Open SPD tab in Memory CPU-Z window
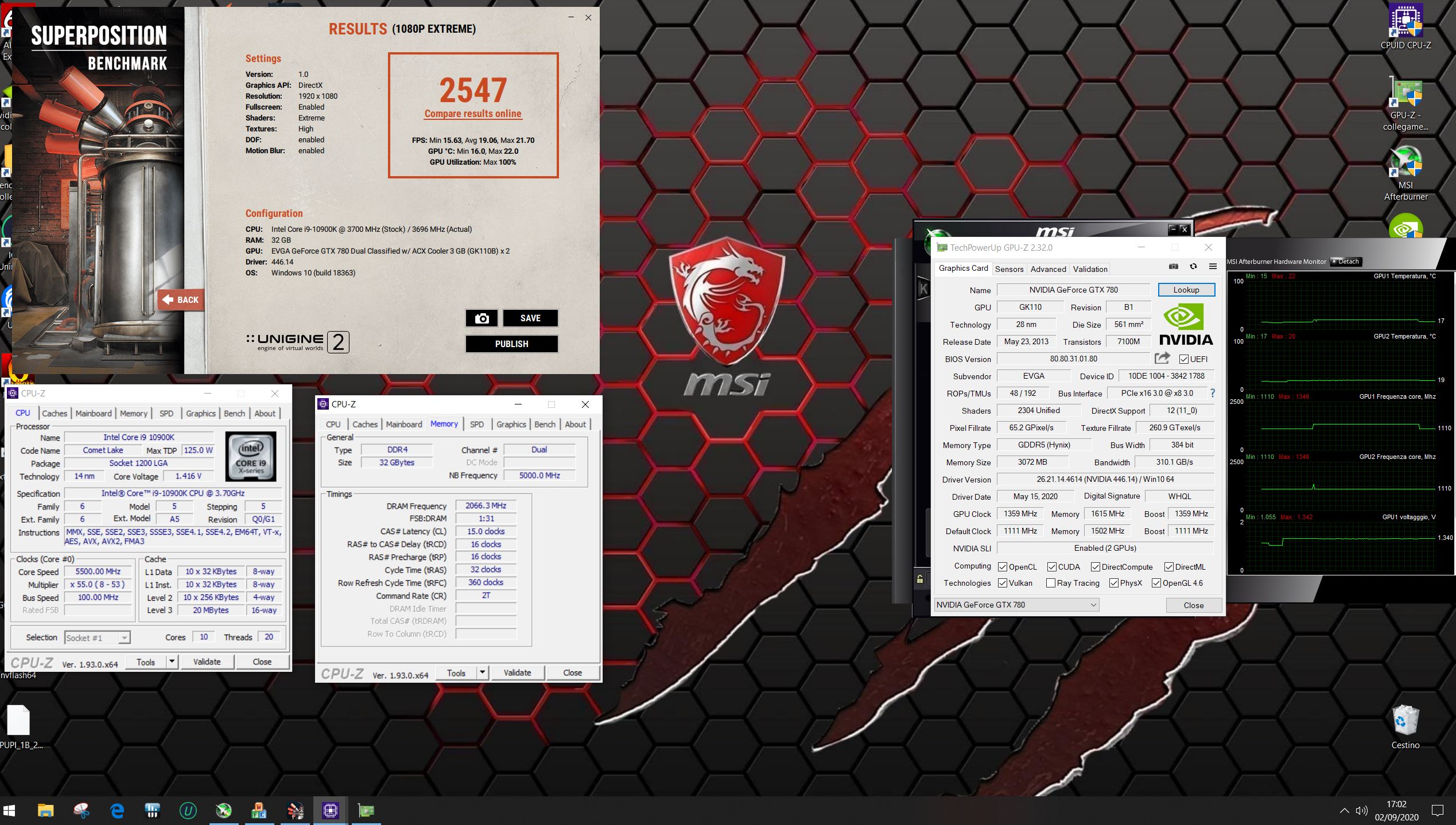Viewport: 1456px width, 825px height. (x=476, y=424)
